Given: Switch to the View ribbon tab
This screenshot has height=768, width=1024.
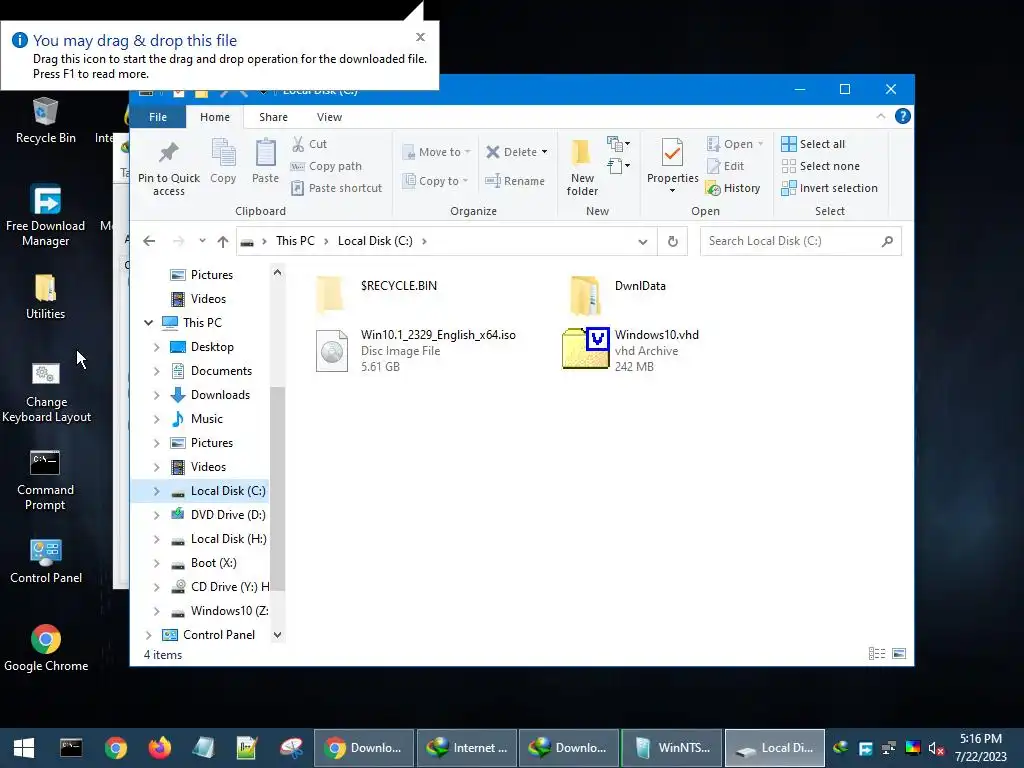Looking at the screenshot, I should tap(329, 117).
